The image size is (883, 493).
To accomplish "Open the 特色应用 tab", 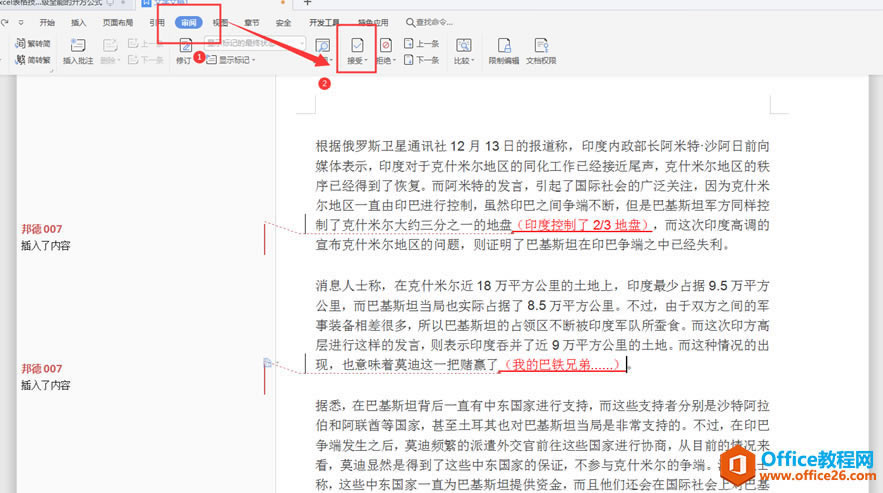I will click(x=373, y=23).
